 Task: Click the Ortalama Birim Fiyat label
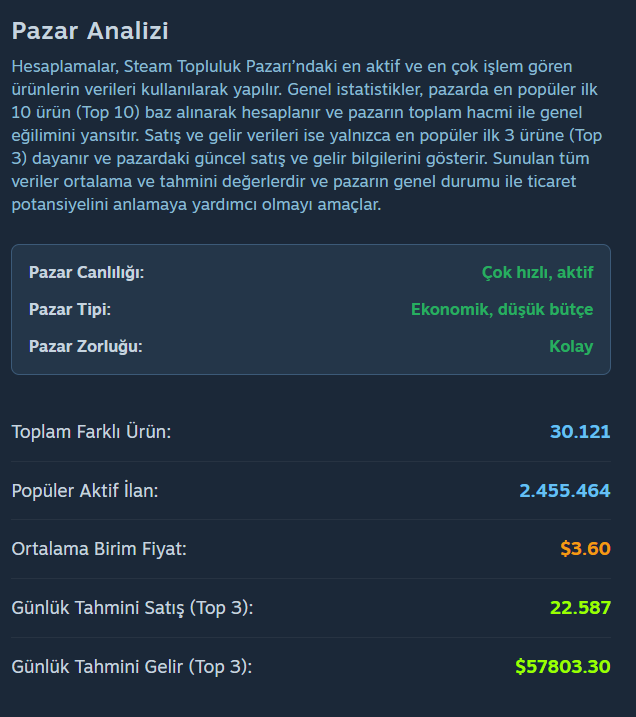click(99, 549)
